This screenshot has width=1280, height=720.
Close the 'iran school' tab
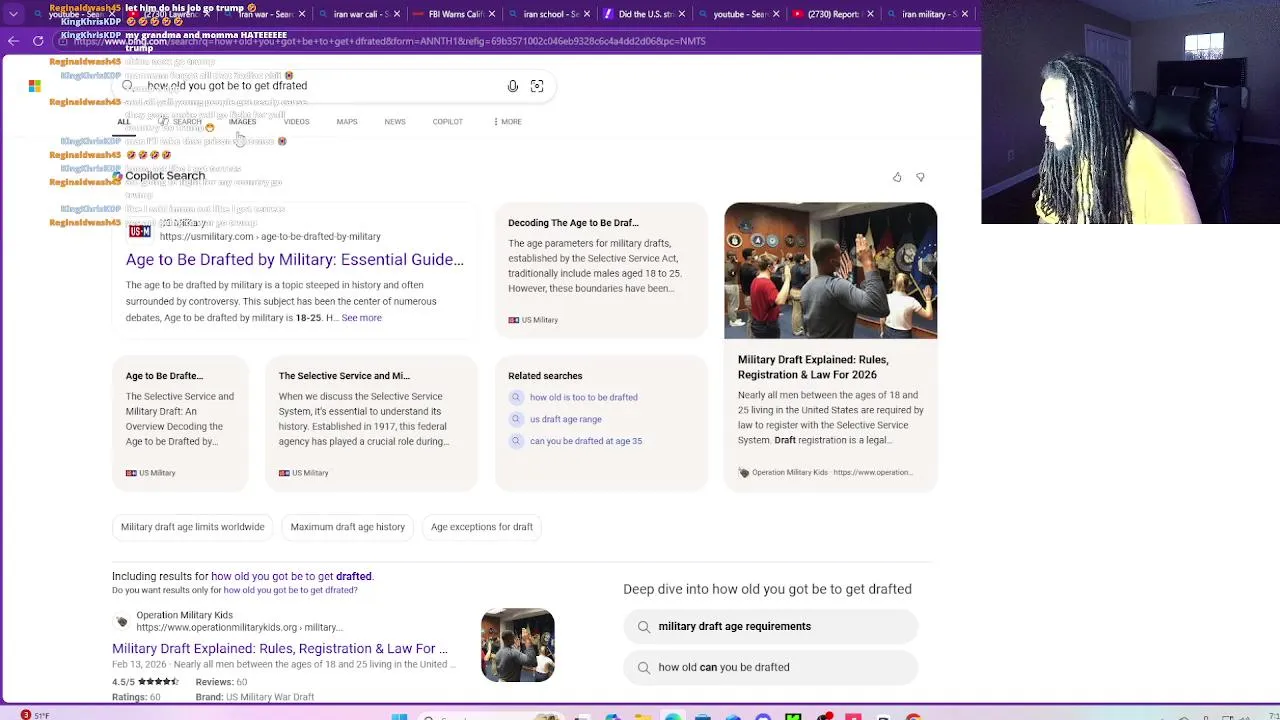pos(586,14)
